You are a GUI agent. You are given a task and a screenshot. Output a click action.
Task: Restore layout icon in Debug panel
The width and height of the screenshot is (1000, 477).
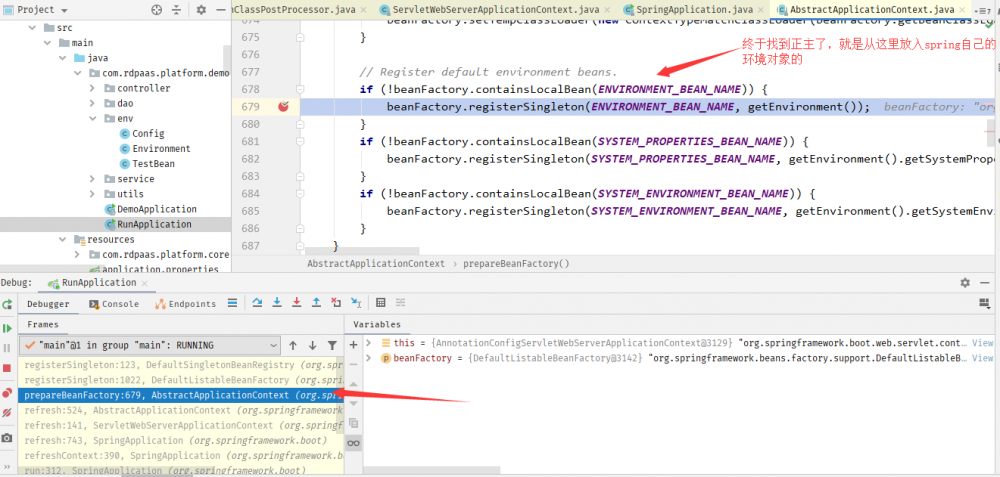point(986,303)
